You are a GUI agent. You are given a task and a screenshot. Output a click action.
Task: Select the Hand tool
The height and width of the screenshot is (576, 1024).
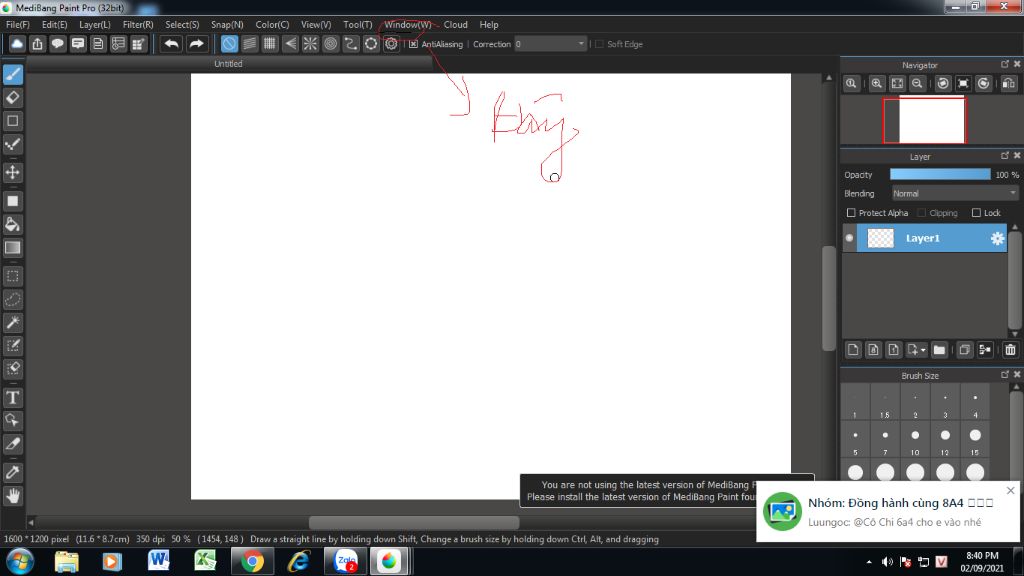pyautogui.click(x=12, y=496)
